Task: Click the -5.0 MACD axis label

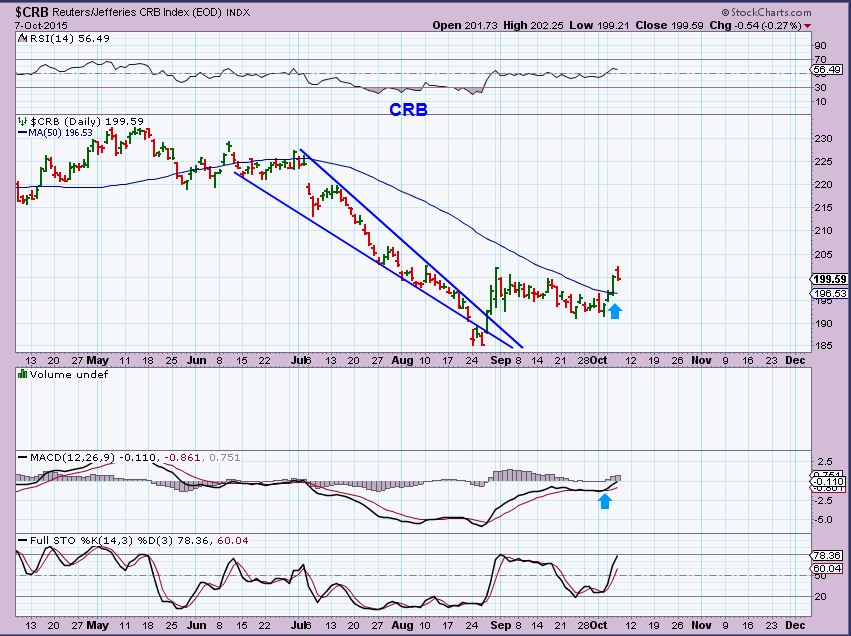Action: pyautogui.click(x=823, y=519)
